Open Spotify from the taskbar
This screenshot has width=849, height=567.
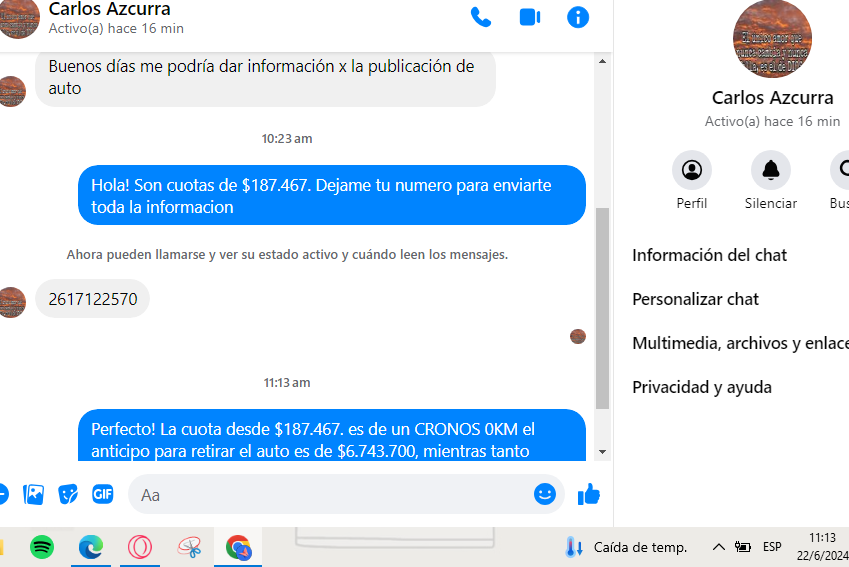coord(42,547)
